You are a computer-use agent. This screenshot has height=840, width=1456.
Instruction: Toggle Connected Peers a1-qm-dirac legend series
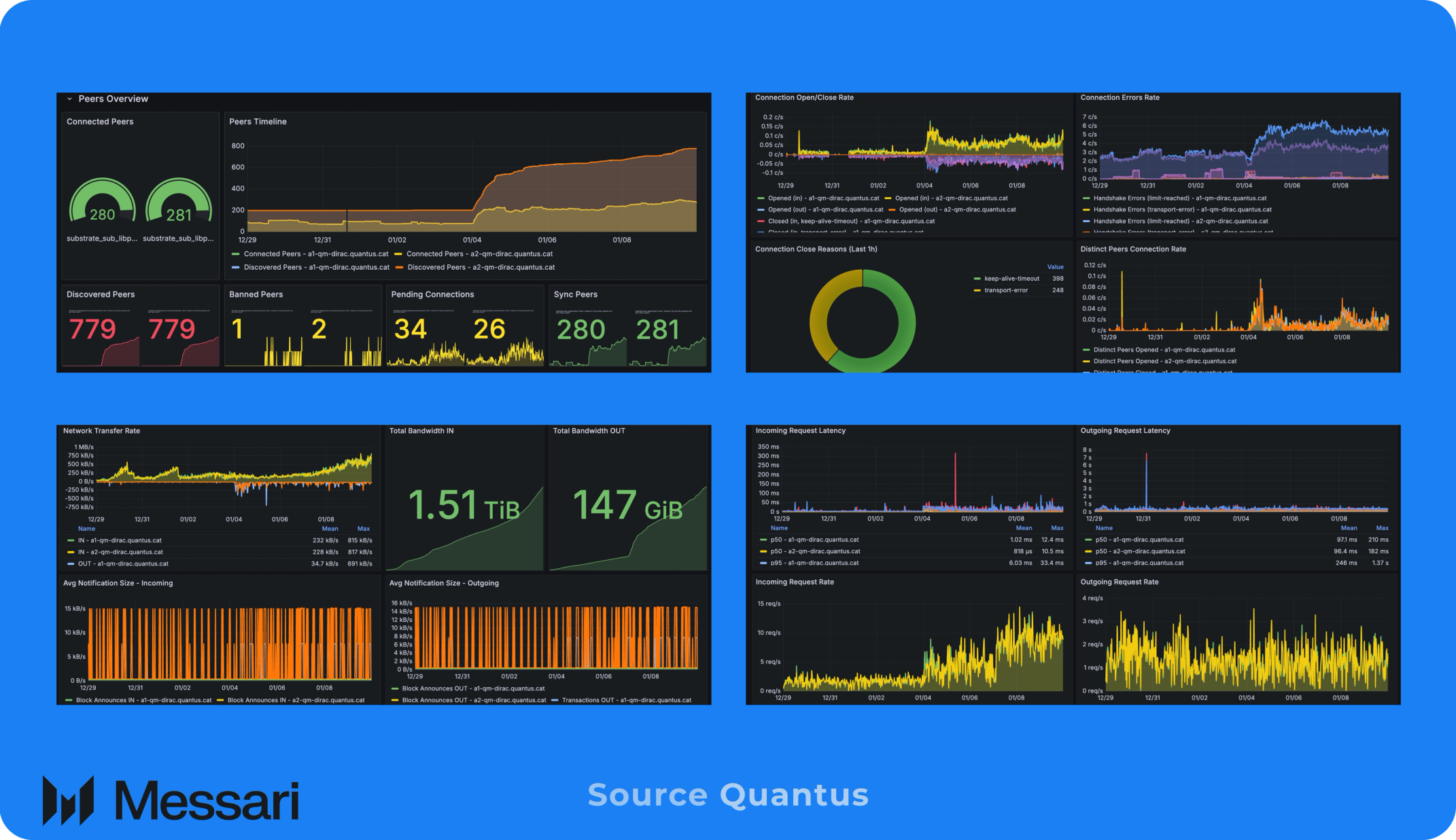coord(315,254)
